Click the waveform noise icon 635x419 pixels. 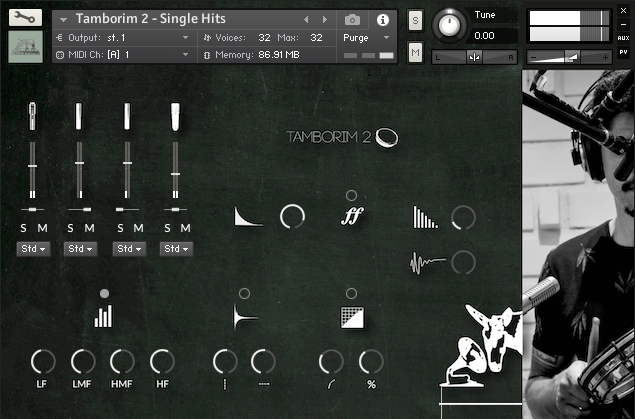428,262
